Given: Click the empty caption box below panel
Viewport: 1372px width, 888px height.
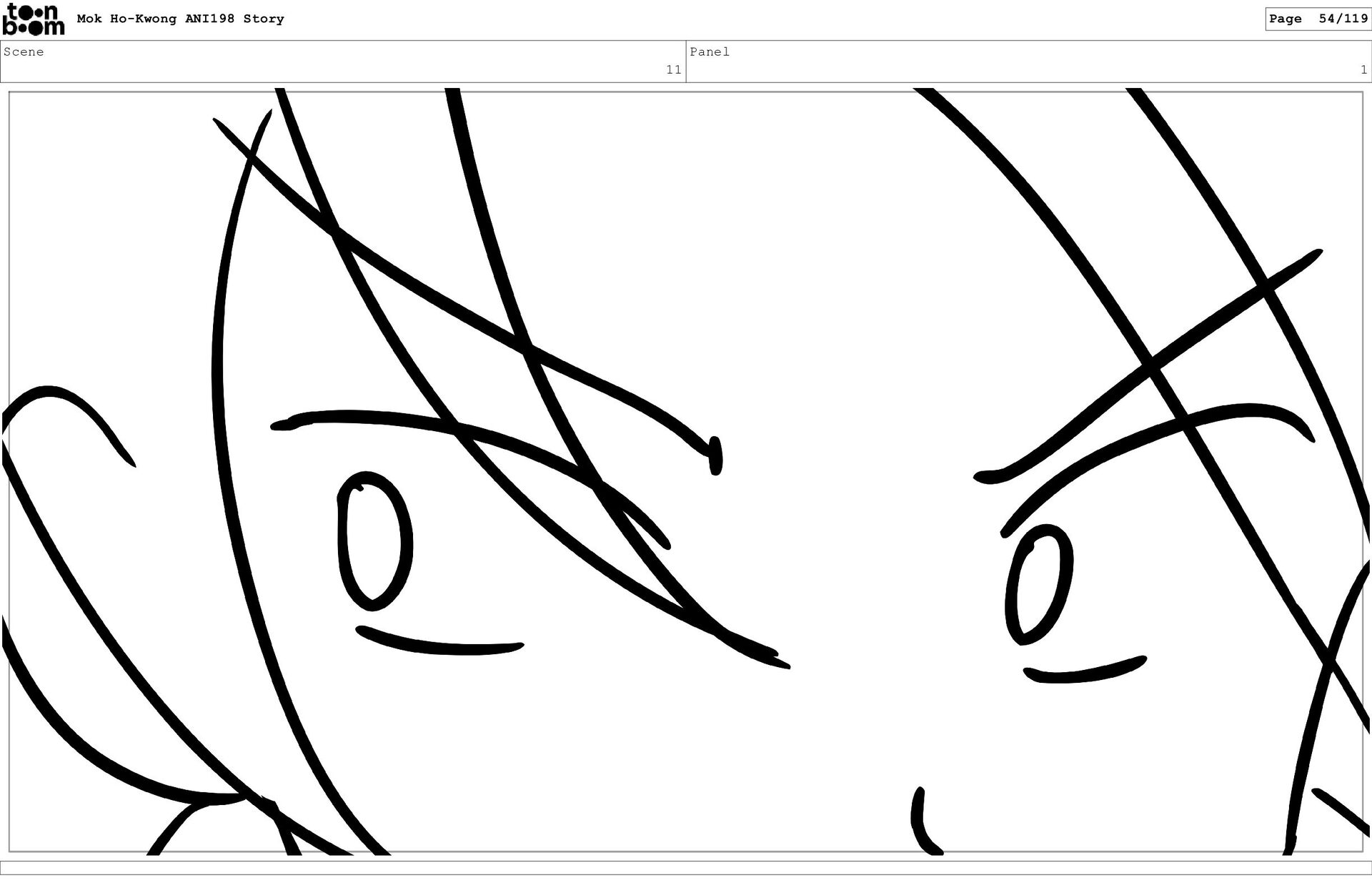Looking at the screenshot, I should point(686,867).
